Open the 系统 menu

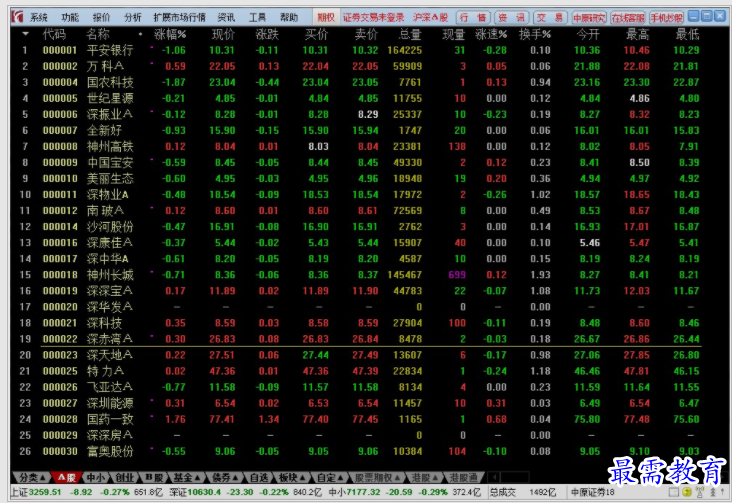pyautogui.click(x=38, y=18)
